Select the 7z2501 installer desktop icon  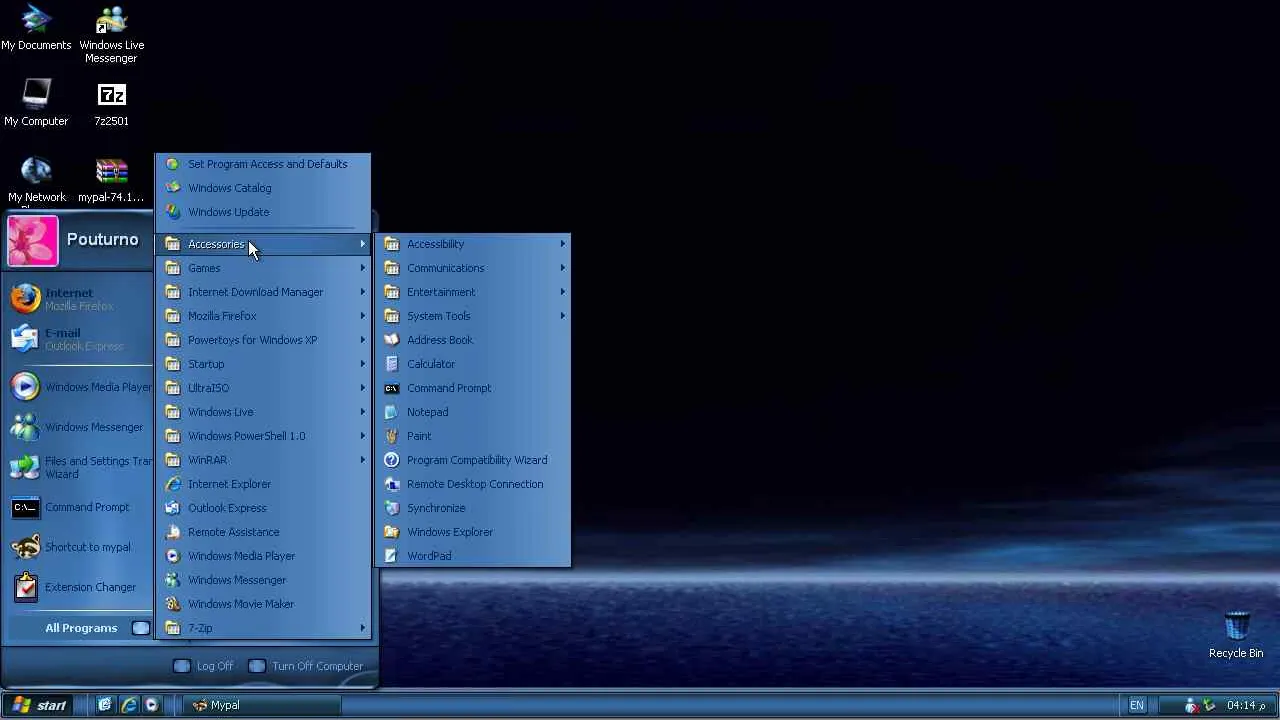[x=111, y=104]
